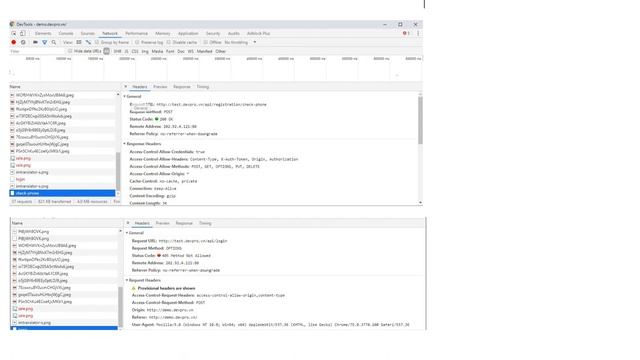Filter requests by WS
The image size is (640, 360).
click(191, 51)
